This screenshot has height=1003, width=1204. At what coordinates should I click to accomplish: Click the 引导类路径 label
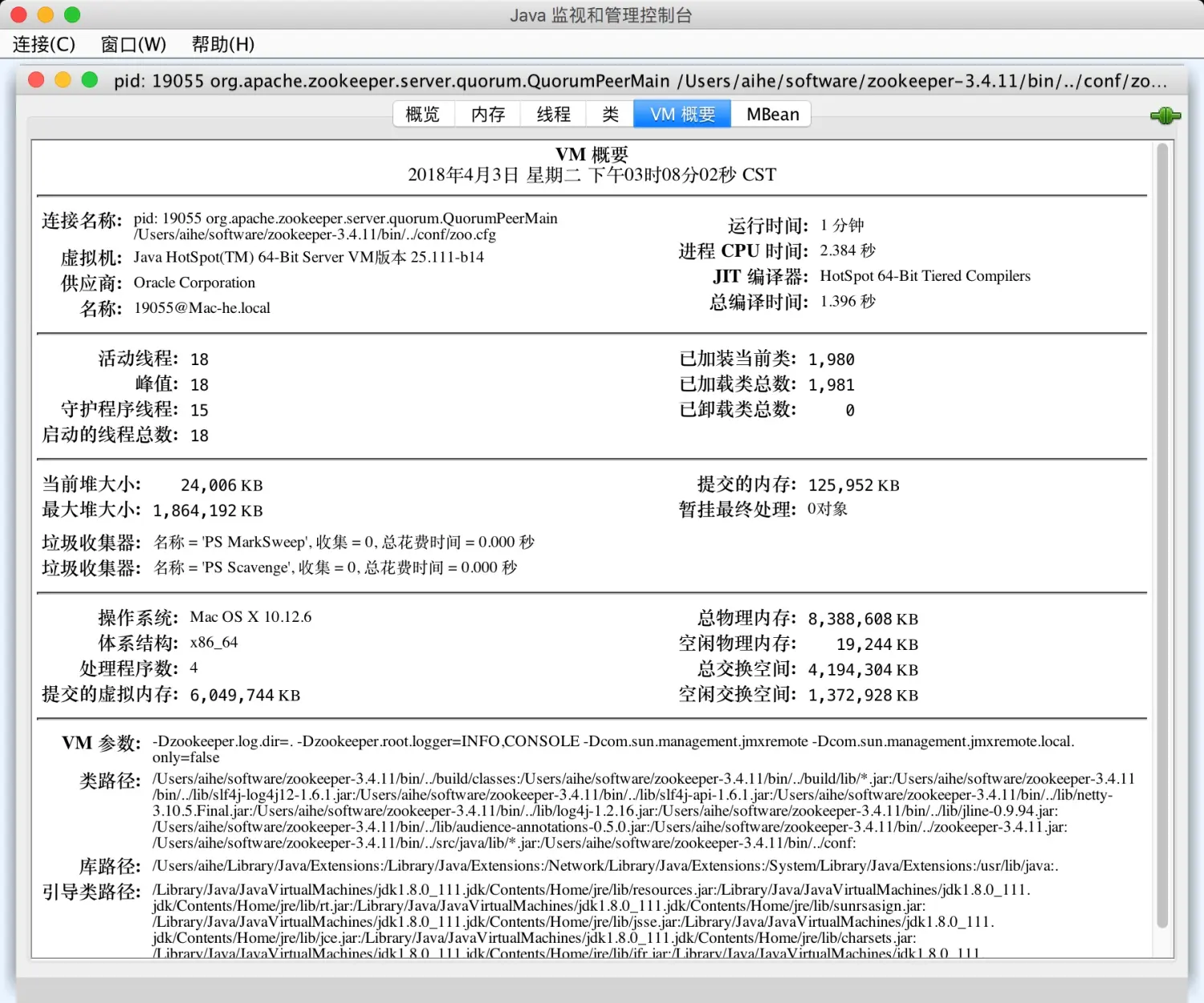[92, 891]
